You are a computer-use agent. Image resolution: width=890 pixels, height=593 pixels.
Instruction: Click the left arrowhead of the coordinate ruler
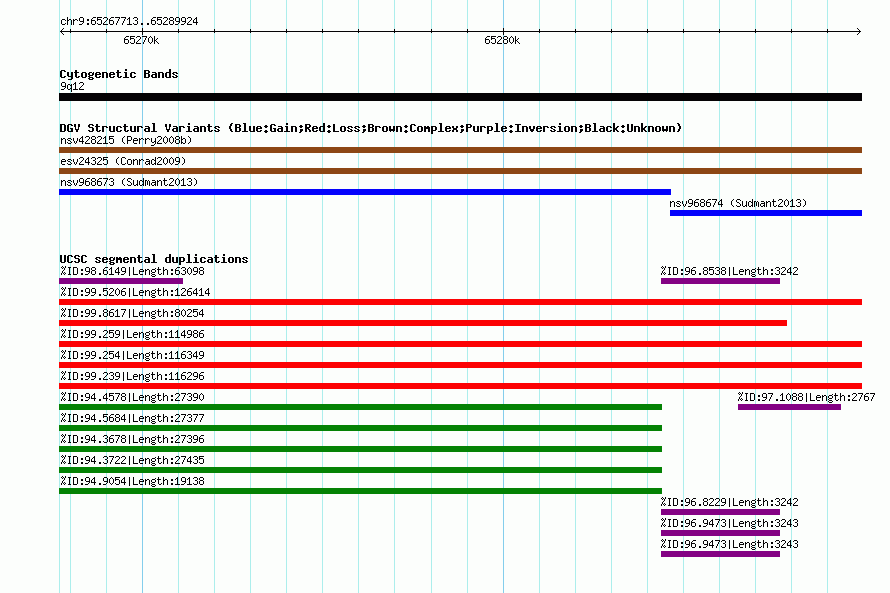pos(62,32)
